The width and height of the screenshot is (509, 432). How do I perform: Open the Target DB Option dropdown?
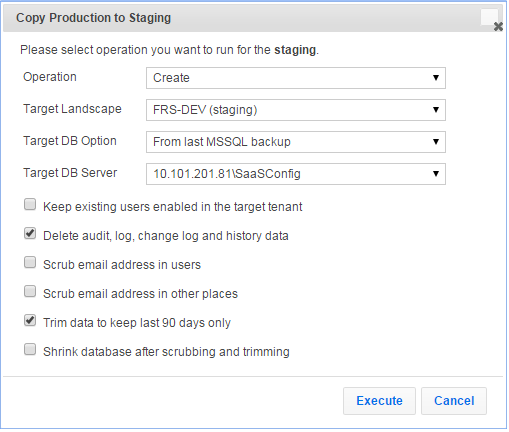(x=296, y=142)
